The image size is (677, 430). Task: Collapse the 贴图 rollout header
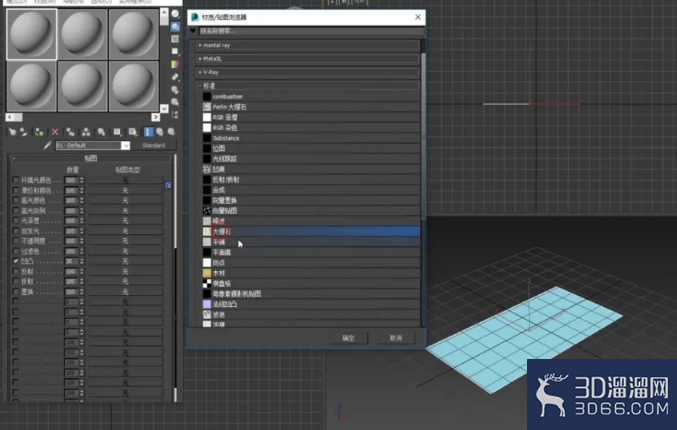tap(91, 158)
